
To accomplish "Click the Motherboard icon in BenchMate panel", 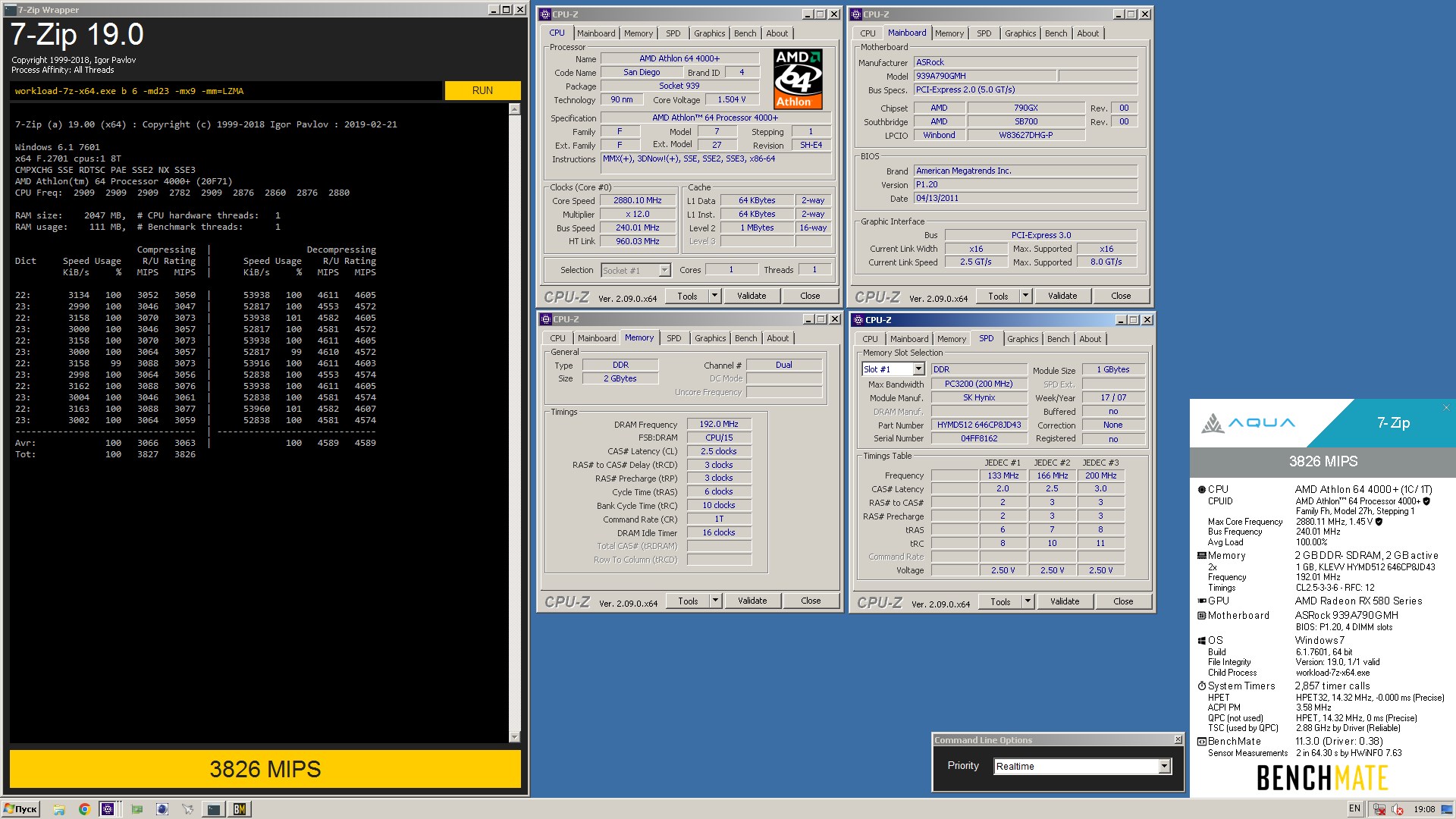I will click(1201, 616).
